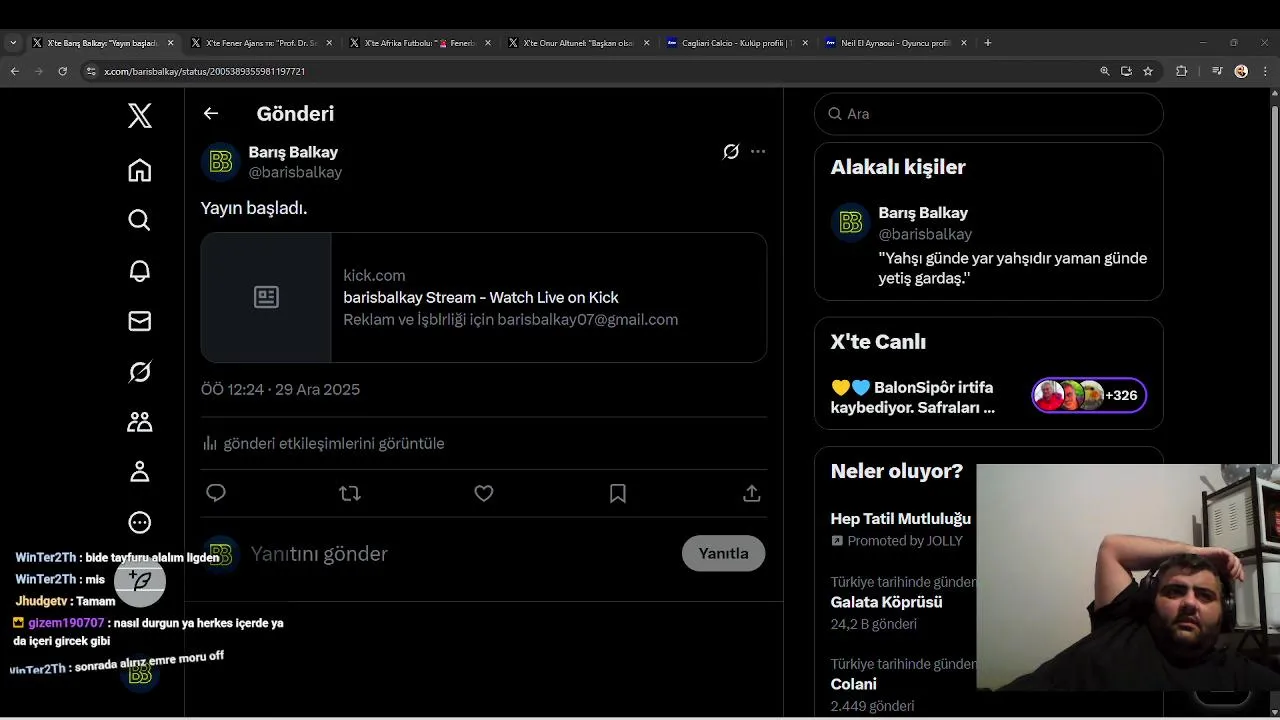Open Explore with the sidebar magnifier icon
The height and width of the screenshot is (720, 1280).
140,220
